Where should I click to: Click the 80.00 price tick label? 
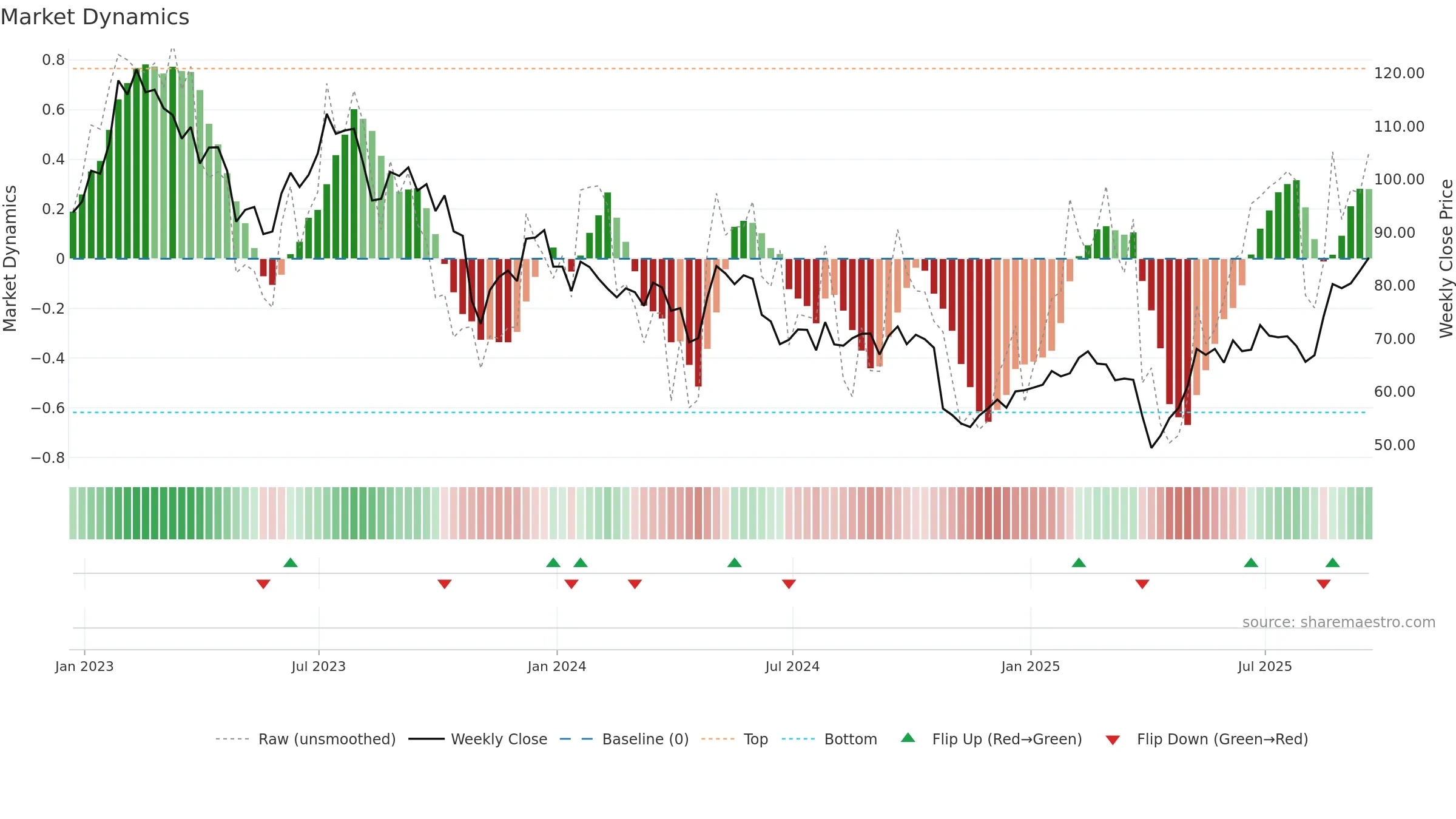coord(1395,286)
